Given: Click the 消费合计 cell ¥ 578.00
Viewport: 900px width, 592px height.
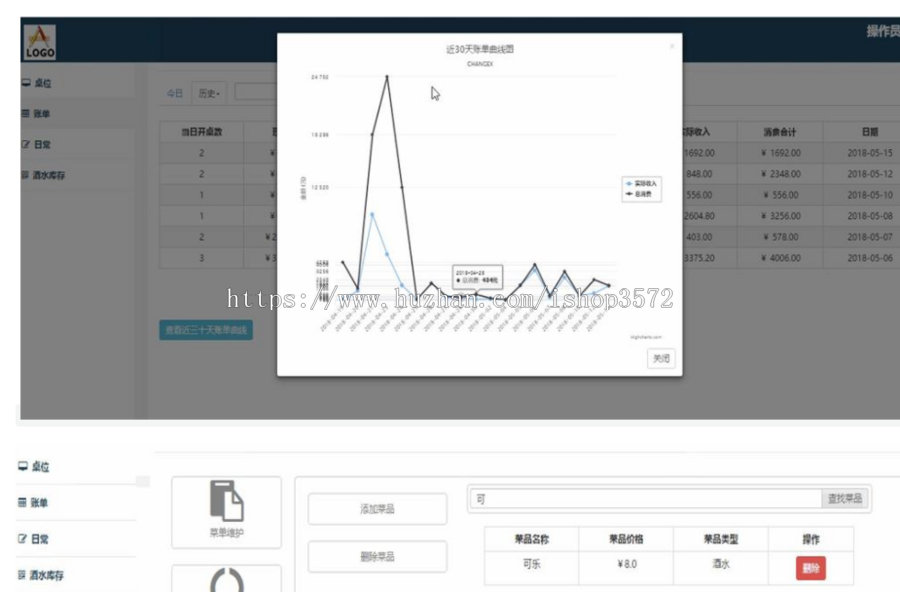Looking at the screenshot, I should click(781, 237).
